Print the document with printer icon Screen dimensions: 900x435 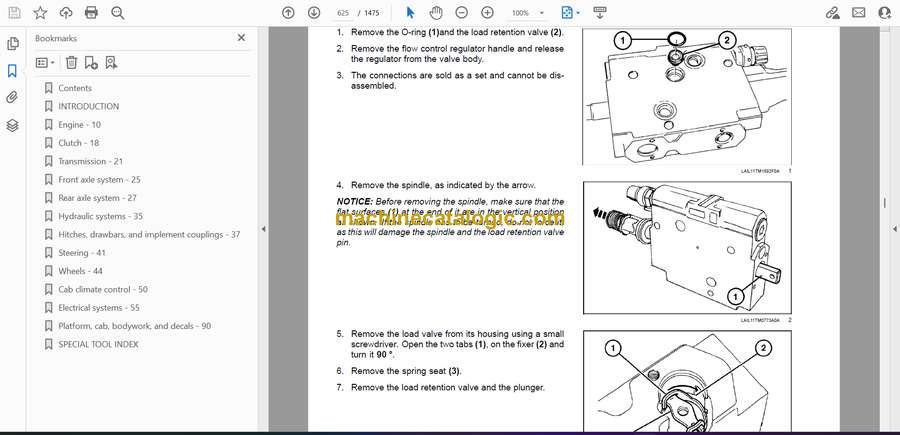coord(91,13)
